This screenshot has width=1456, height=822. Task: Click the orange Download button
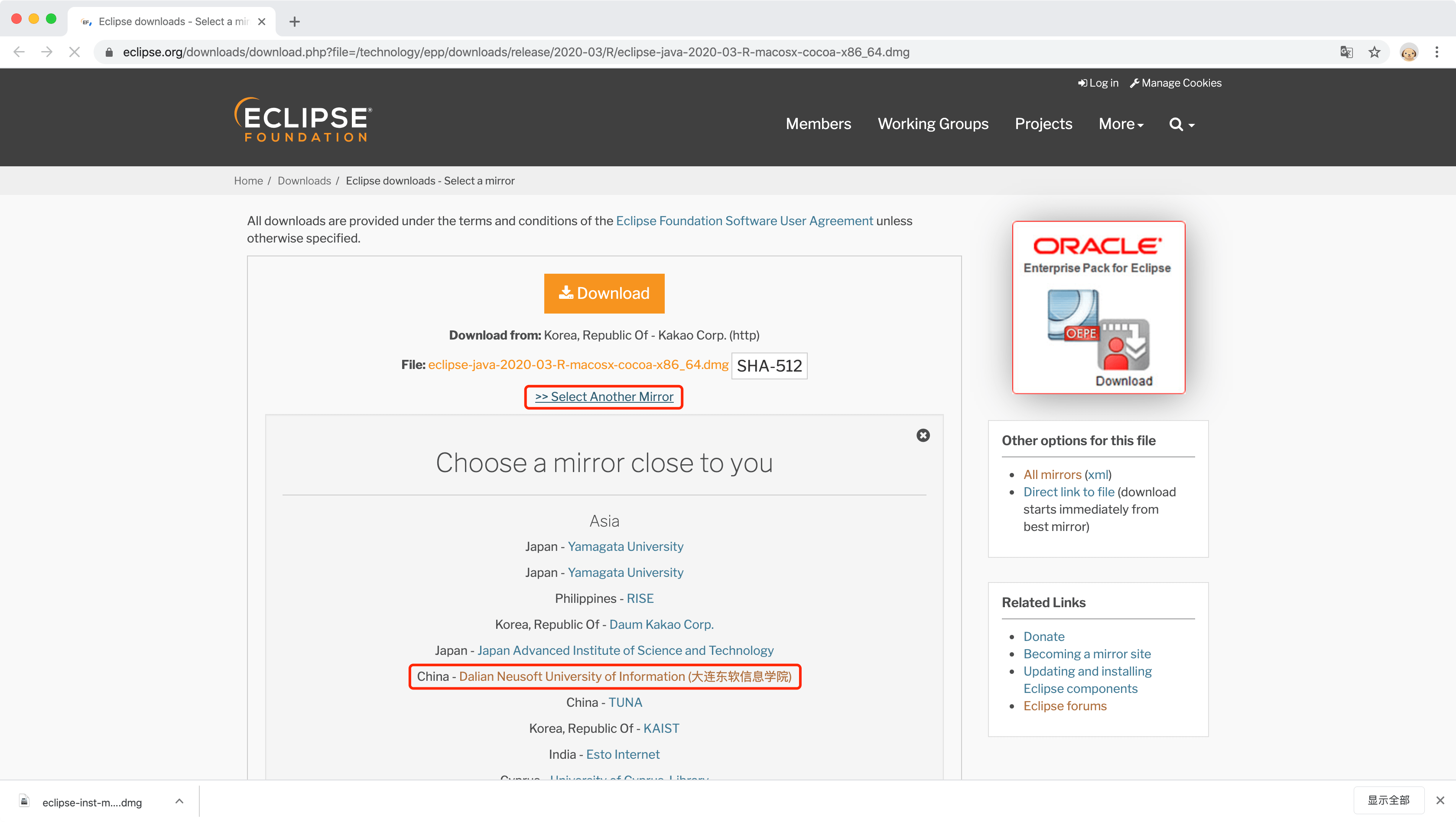point(604,293)
